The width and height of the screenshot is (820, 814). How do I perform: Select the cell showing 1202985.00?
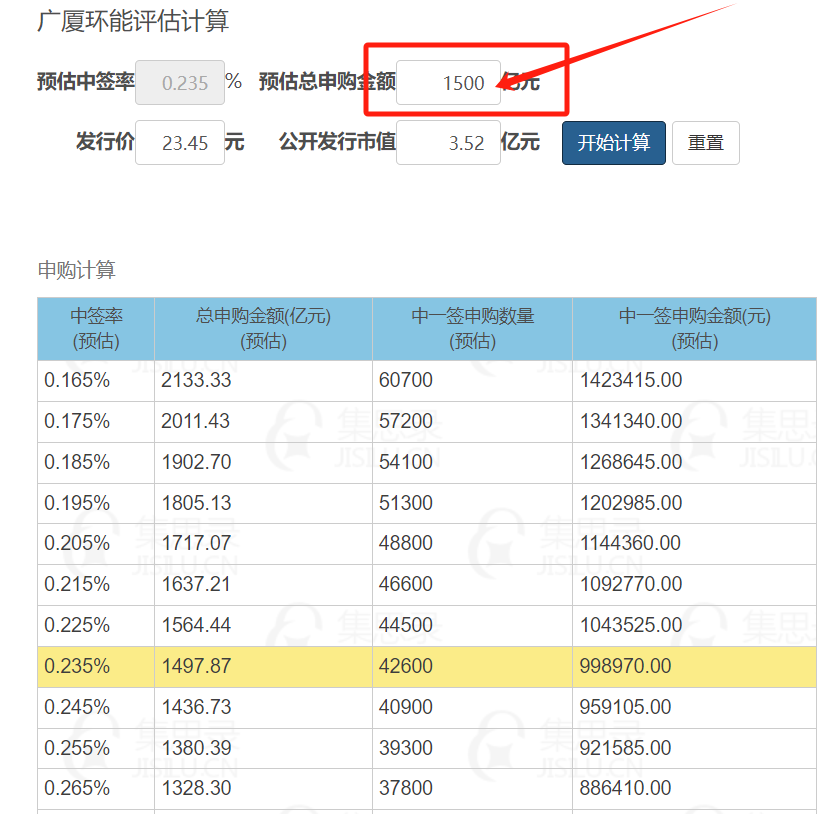tap(694, 503)
